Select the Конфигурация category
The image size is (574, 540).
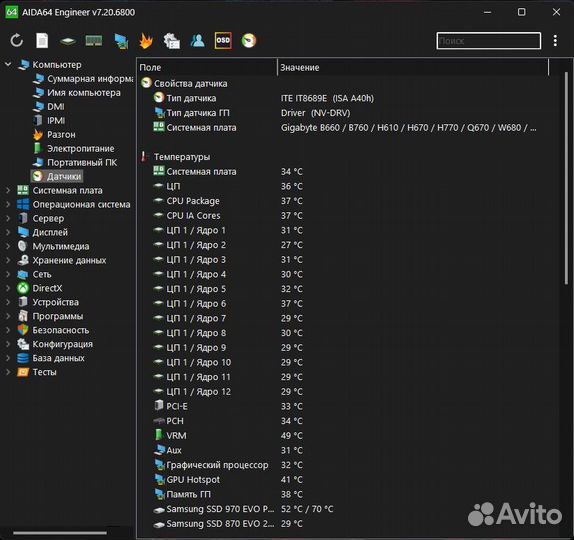pyautogui.click(x=55, y=344)
